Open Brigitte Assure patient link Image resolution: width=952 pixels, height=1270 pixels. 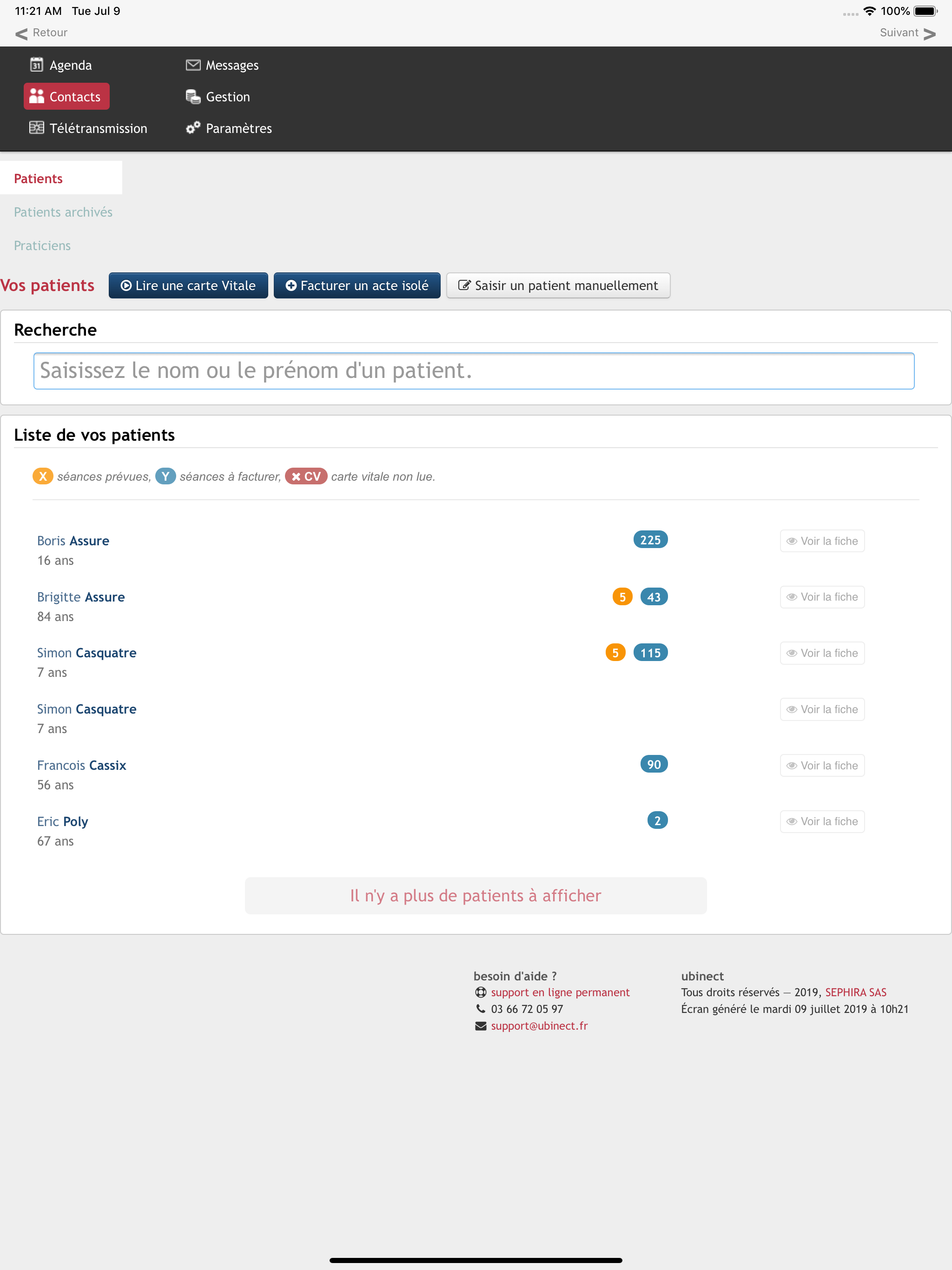(x=81, y=597)
